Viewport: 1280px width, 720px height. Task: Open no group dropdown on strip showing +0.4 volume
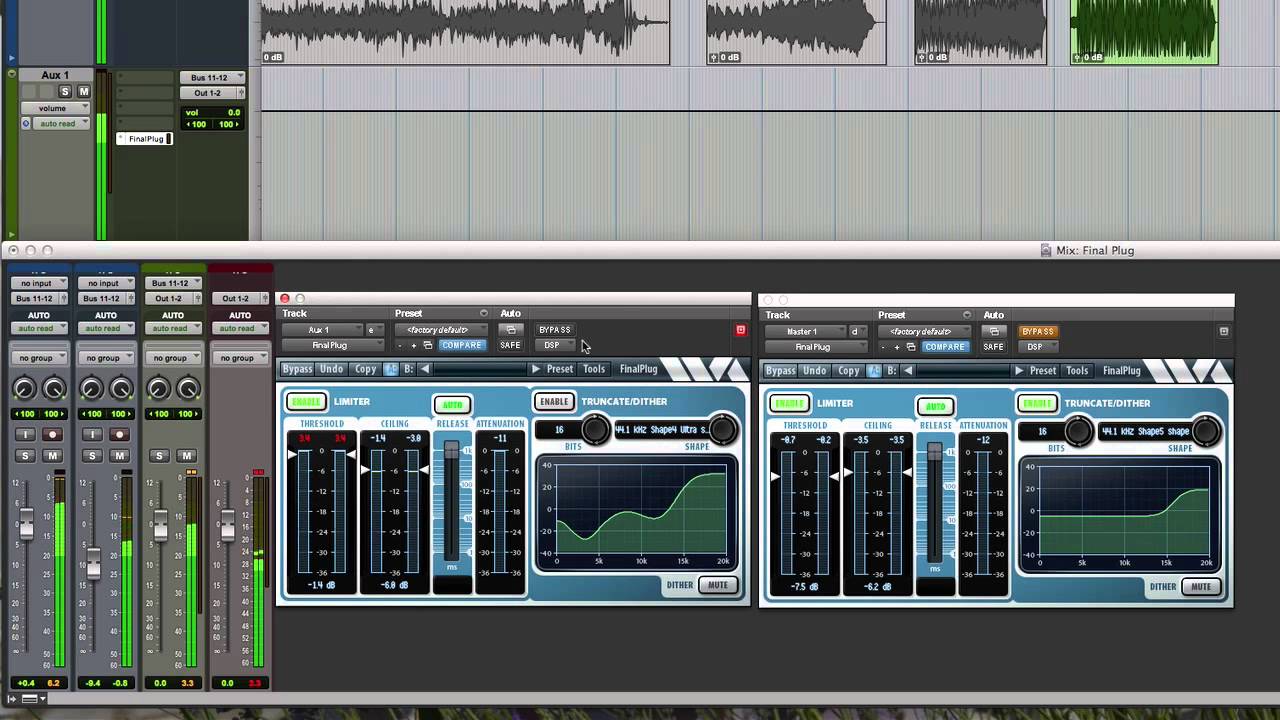pyautogui.click(x=39, y=358)
